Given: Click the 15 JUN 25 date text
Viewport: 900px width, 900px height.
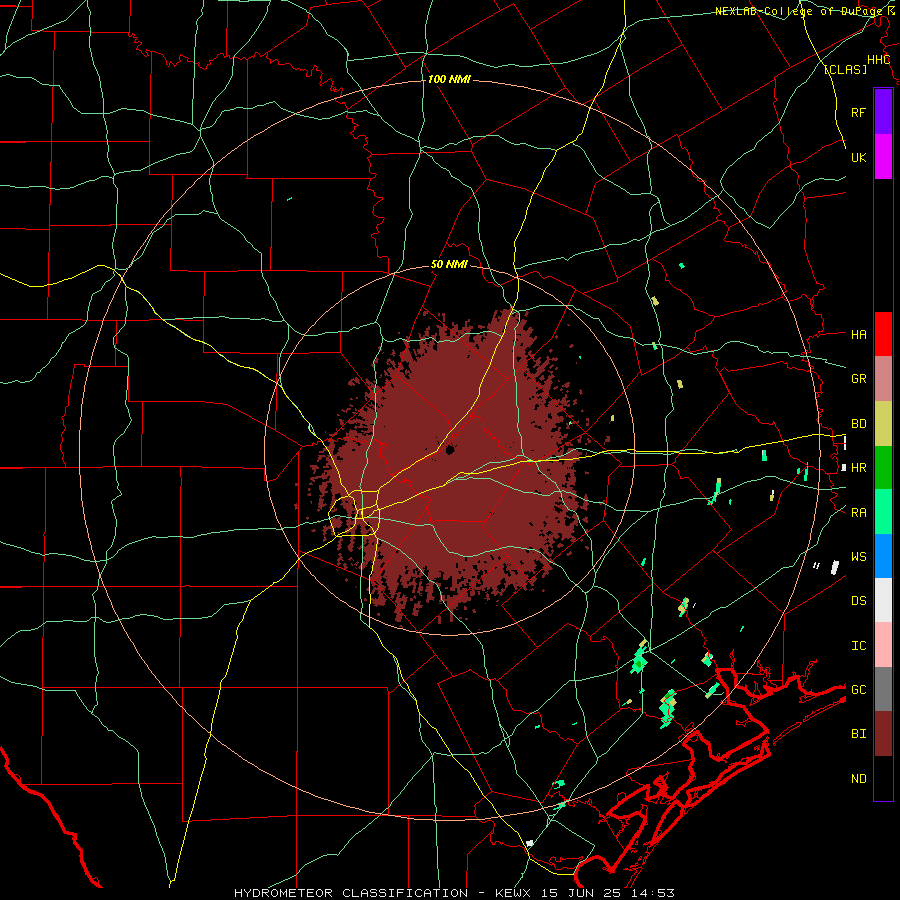Looking at the screenshot, I should click(x=583, y=893).
